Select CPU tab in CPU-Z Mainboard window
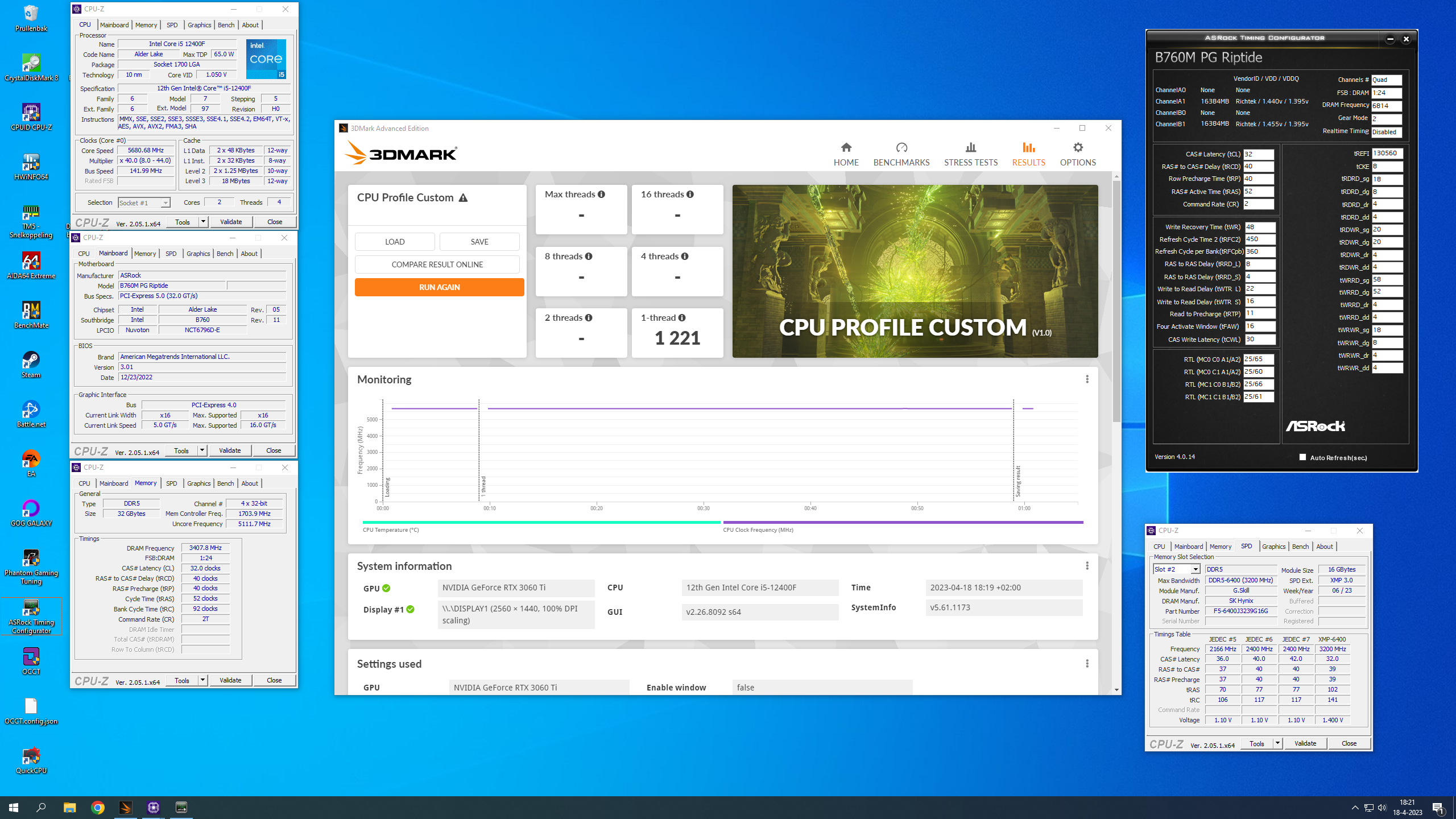 coord(84,253)
